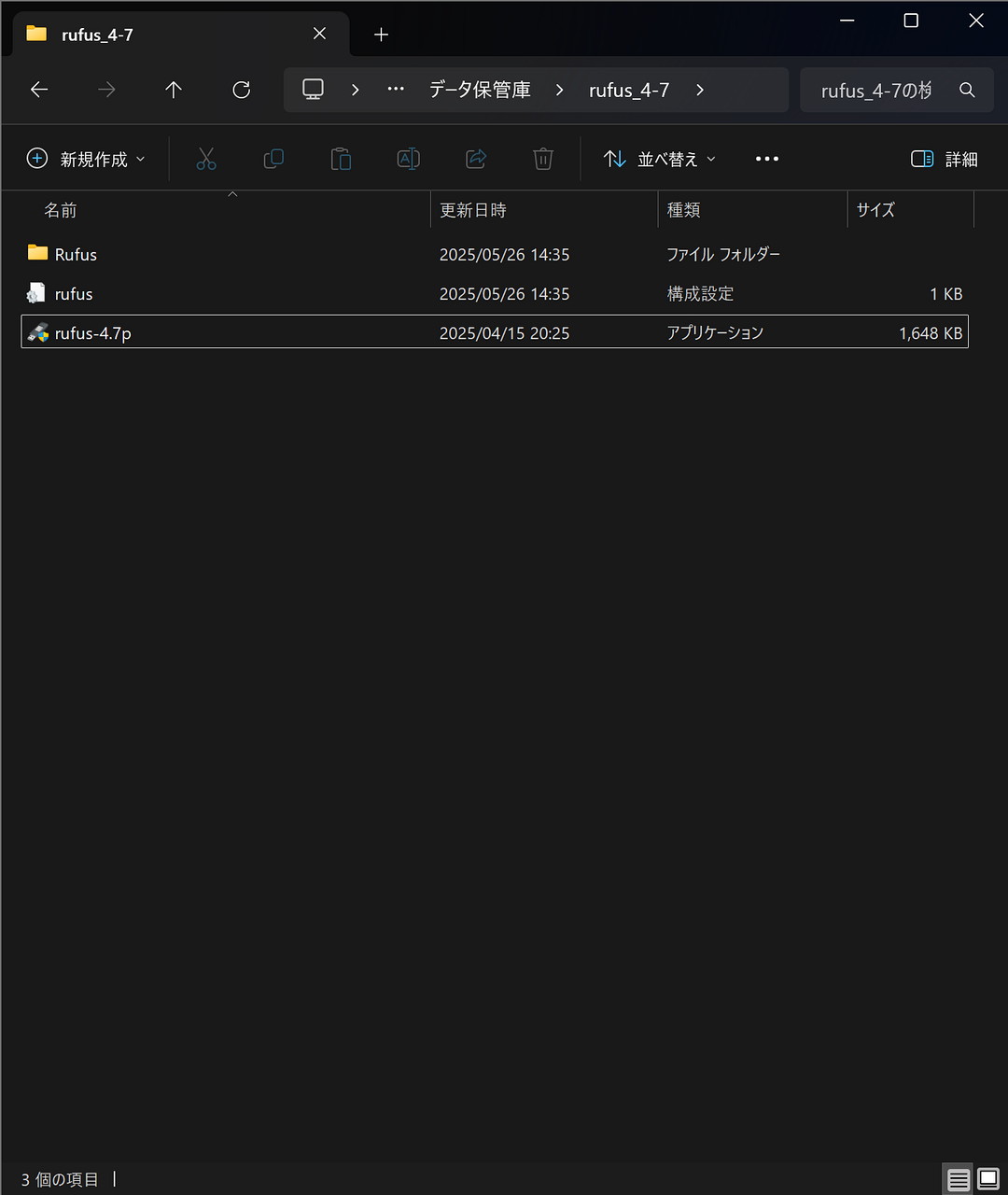The image size is (1008, 1195).
Task: Expand the chevron after データ保管庫
Action: [x=559, y=90]
